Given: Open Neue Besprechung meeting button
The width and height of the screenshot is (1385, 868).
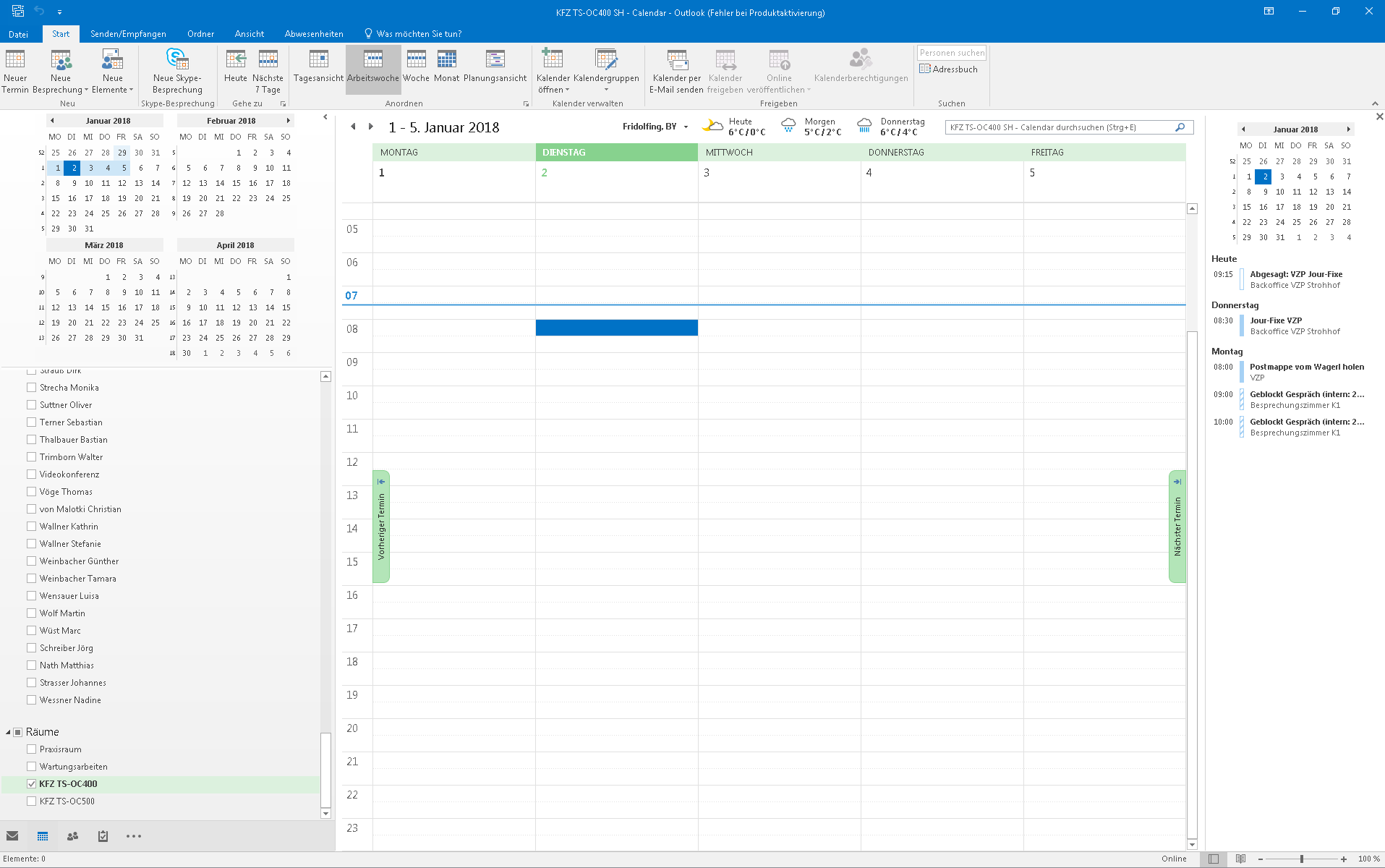Looking at the screenshot, I should click(61, 71).
